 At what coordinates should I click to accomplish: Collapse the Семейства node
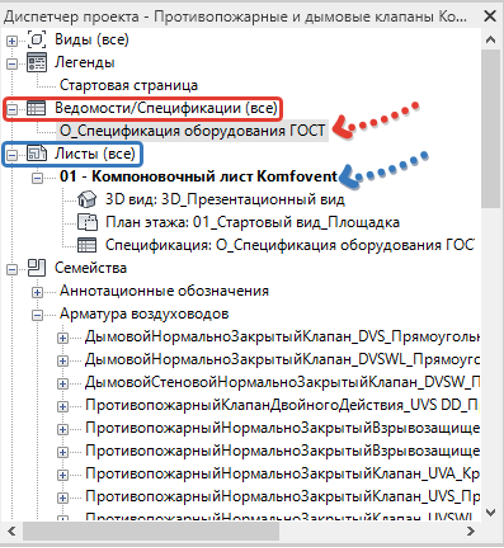[12, 269]
